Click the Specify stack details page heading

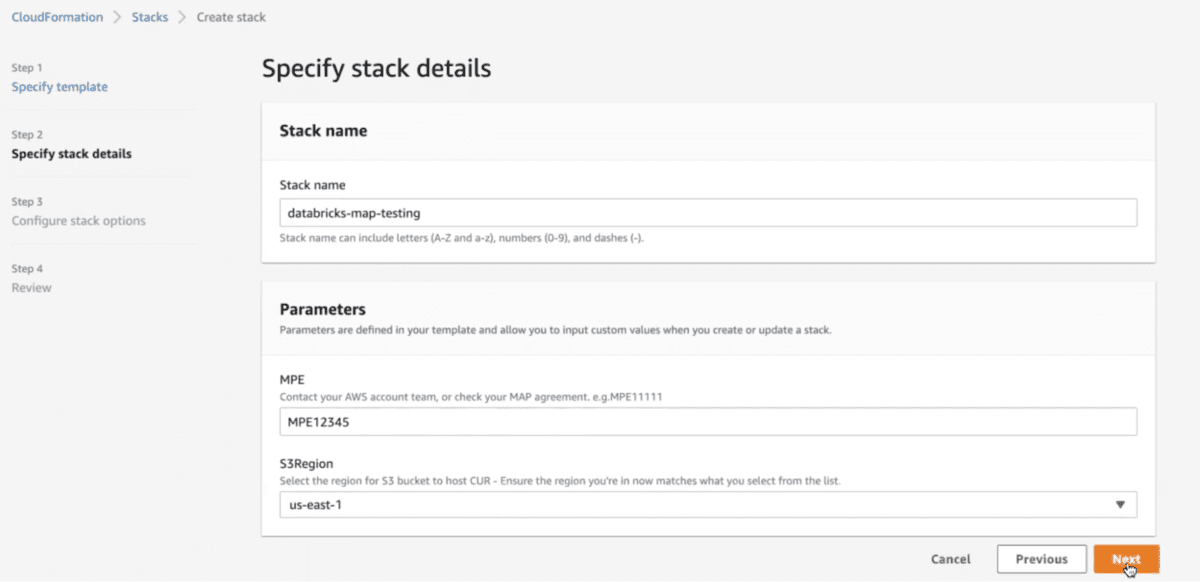(x=376, y=69)
